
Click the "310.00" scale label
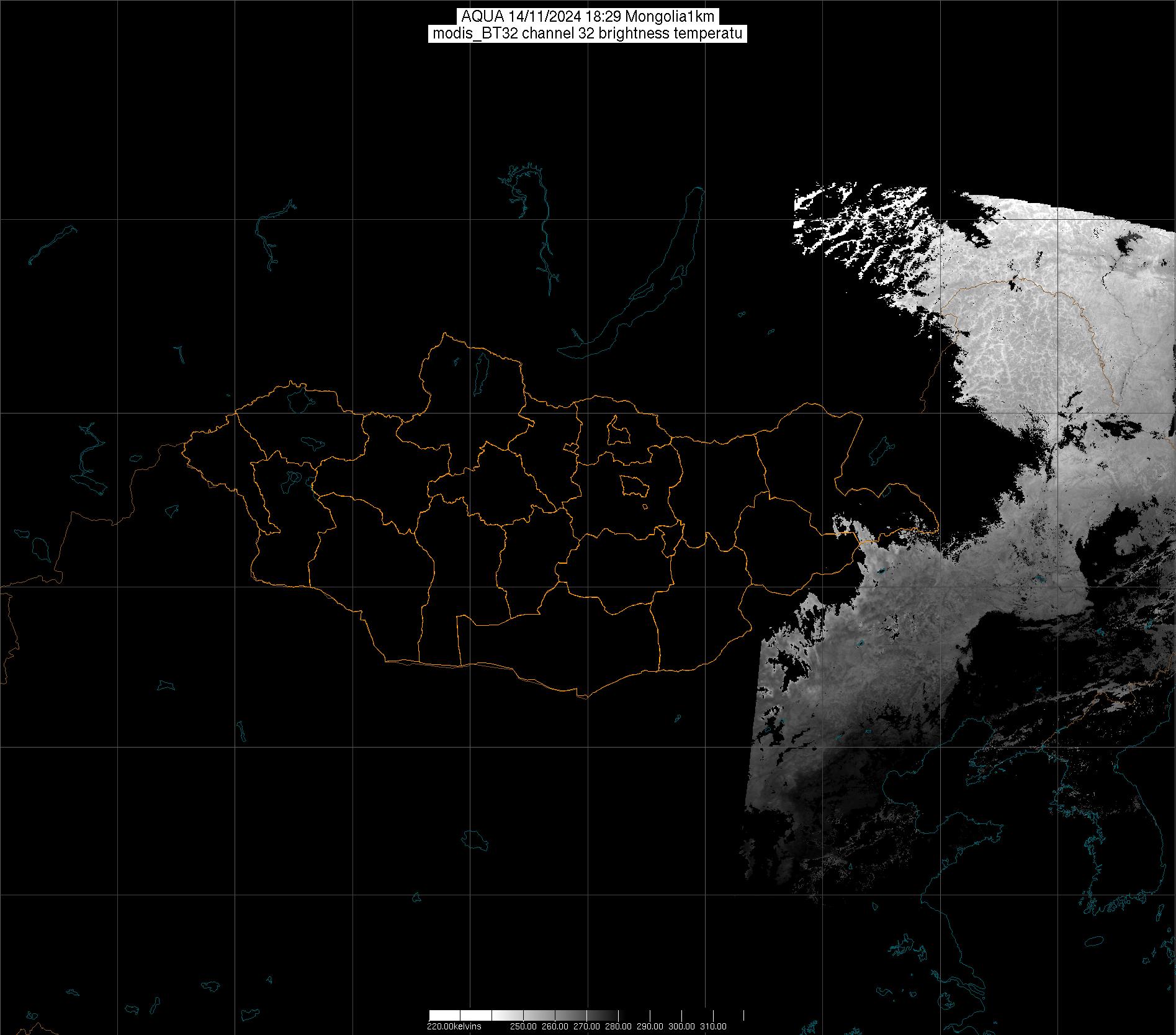coord(714,1026)
